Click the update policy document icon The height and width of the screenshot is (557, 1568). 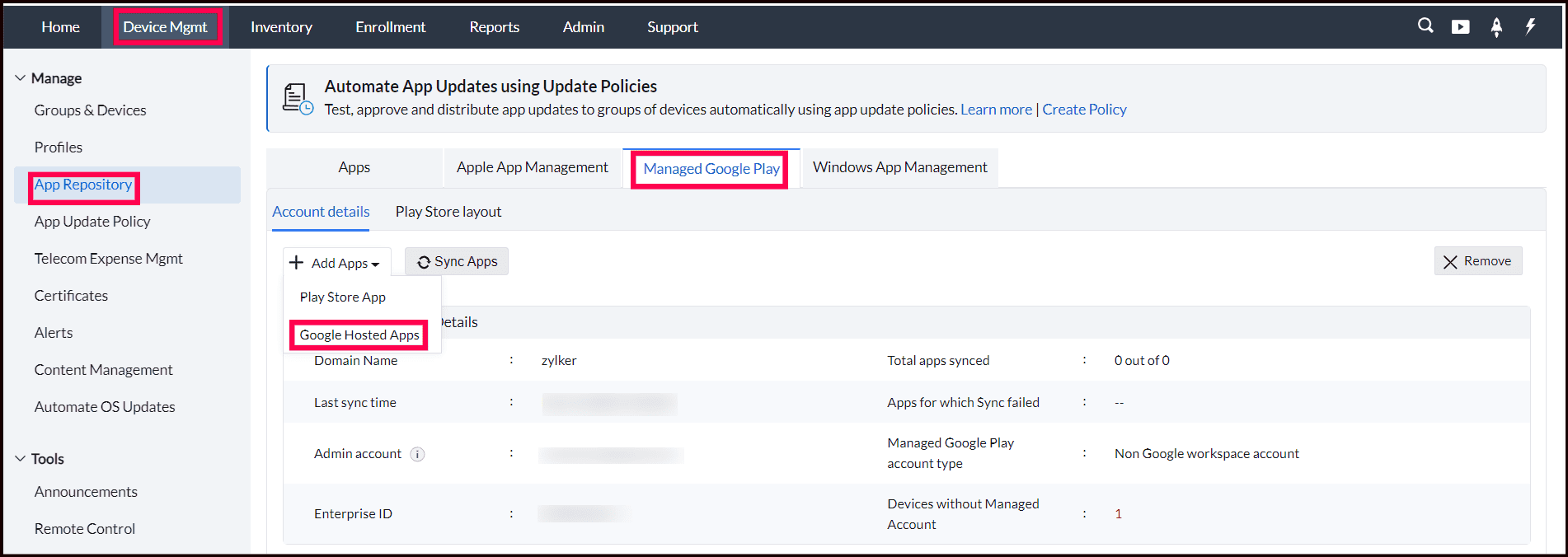[297, 98]
